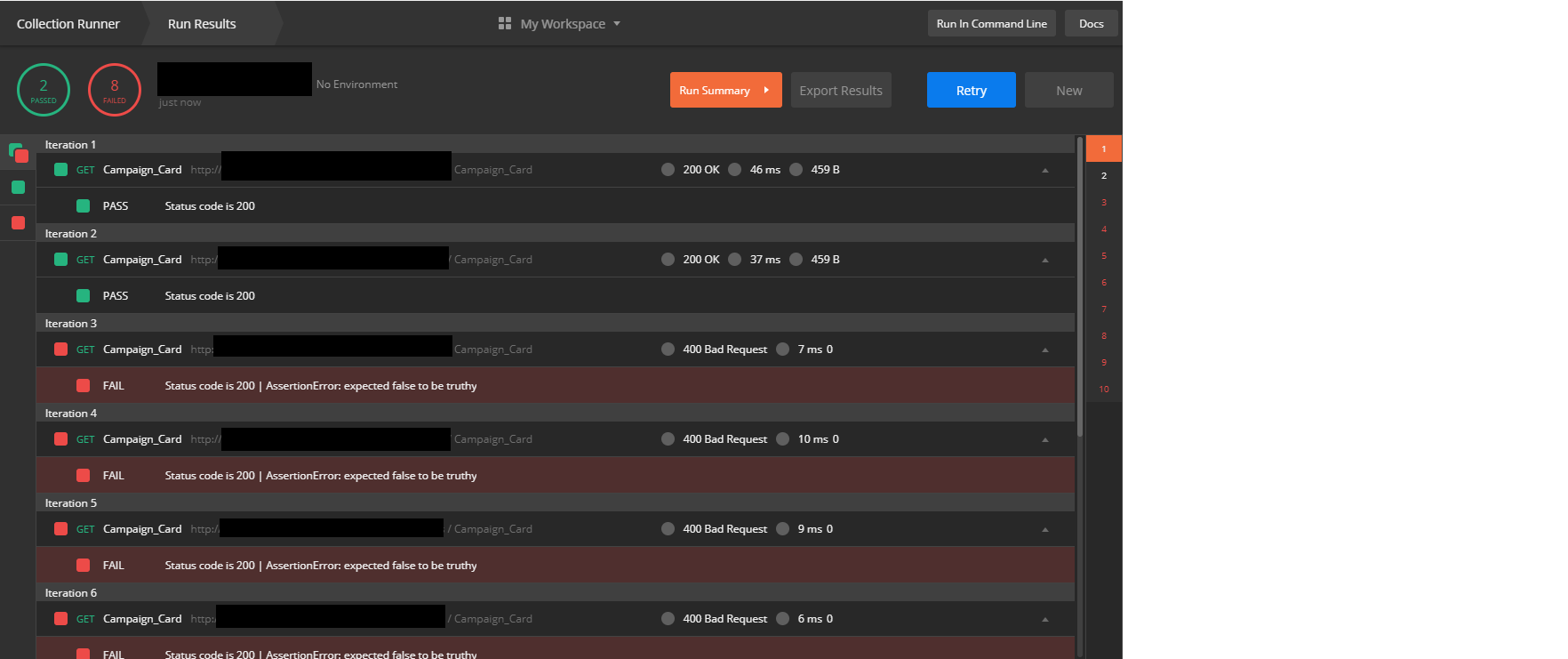This screenshot has height=659, width=1568.
Task: Jump to iteration number 2 in the right index
Action: (1104, 175)
